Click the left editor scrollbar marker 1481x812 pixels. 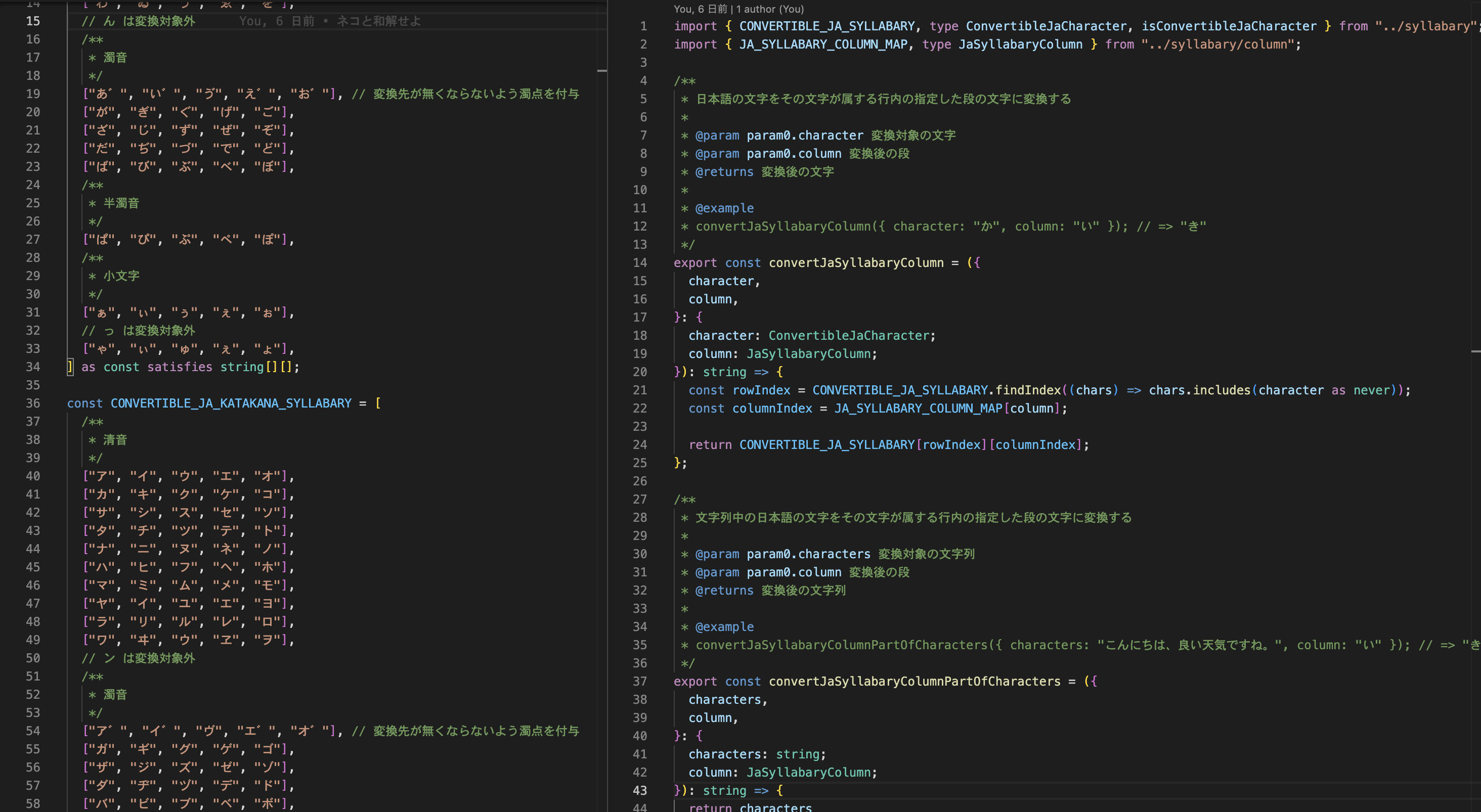click(x=602, y=71)
